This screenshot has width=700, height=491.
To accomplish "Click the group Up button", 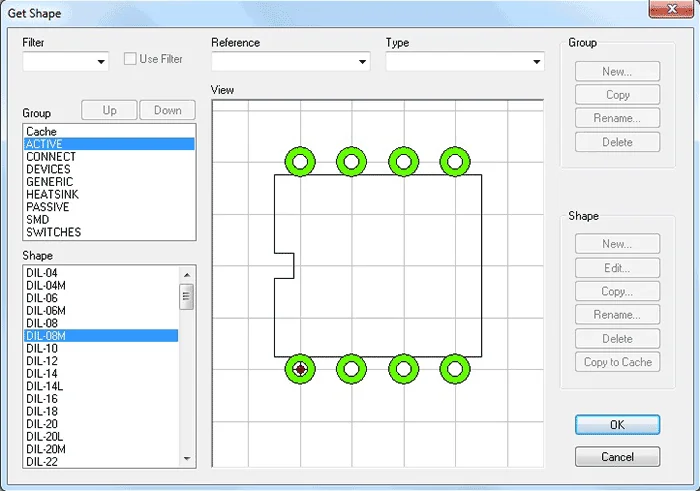I will pos(109,110).
